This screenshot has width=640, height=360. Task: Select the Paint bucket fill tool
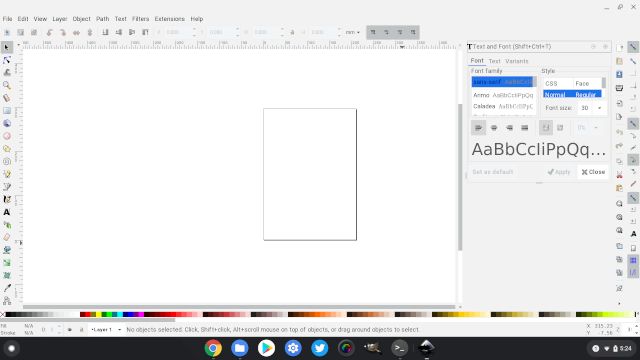coord(7,250)
